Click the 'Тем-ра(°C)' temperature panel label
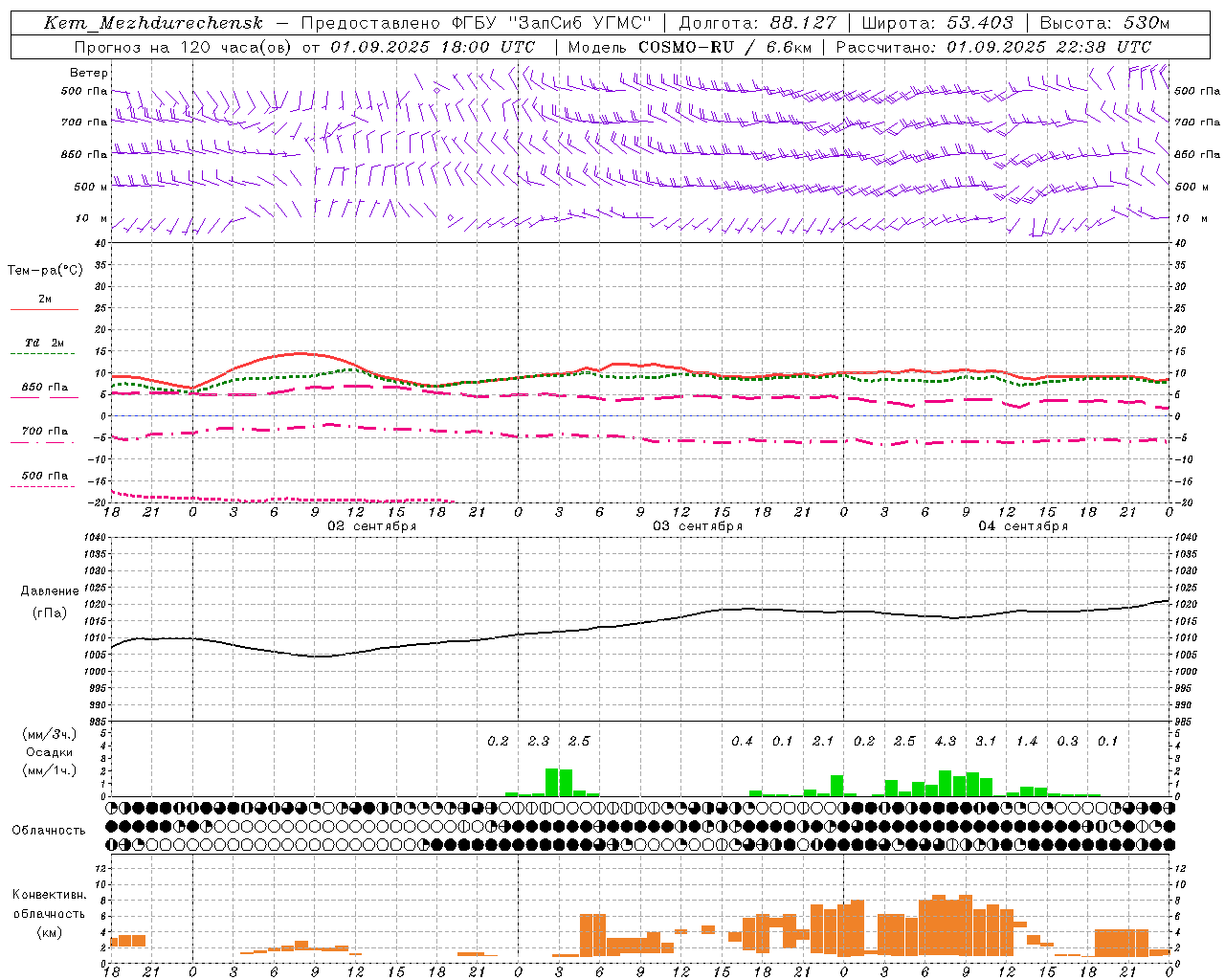This screenshot has height=980, width=1225. tap(45, 271)
